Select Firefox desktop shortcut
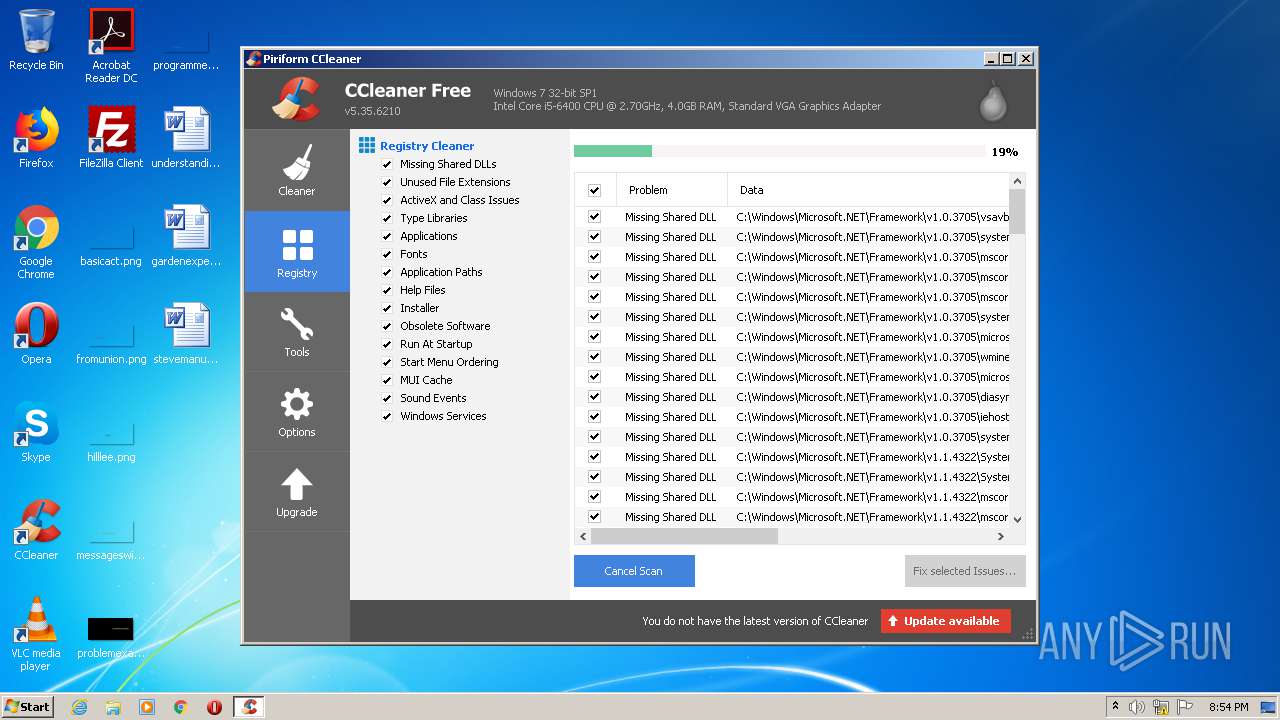The image size is (1280, 720). coord(36,138)
